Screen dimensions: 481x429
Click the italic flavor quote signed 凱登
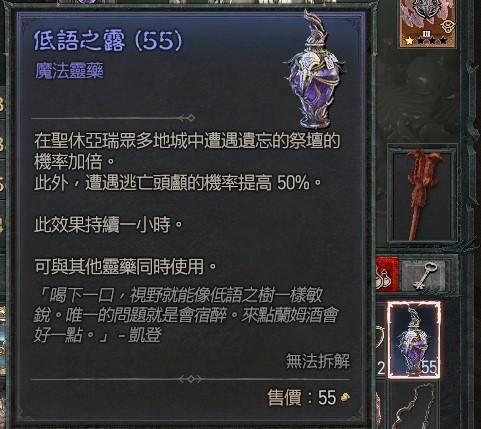(x=186, y=315)
